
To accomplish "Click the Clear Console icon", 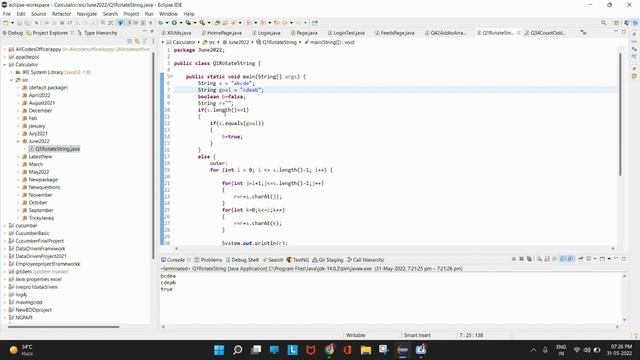I will [539, 259].
